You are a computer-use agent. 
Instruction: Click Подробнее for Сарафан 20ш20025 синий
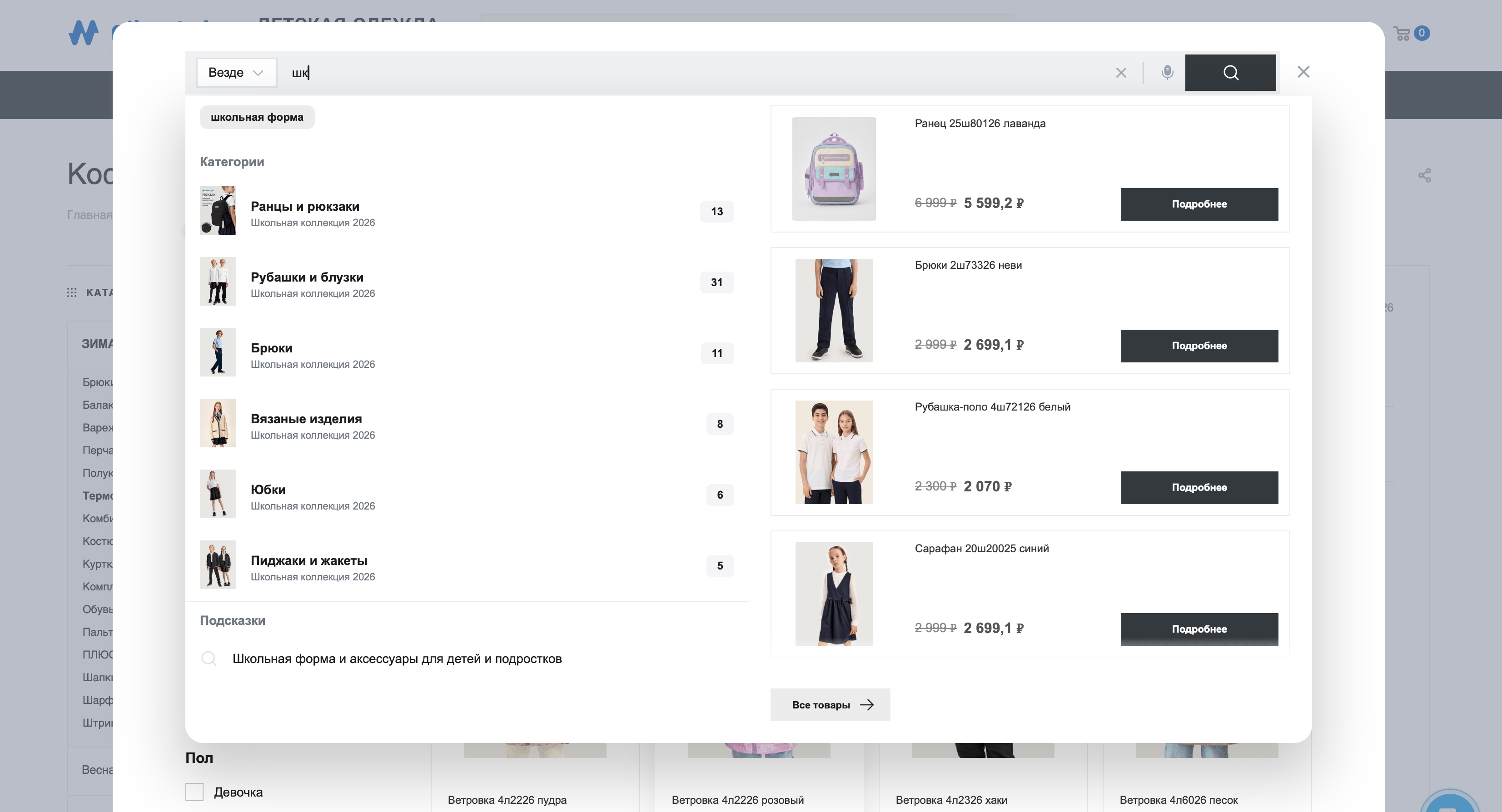pos(1199,629)
